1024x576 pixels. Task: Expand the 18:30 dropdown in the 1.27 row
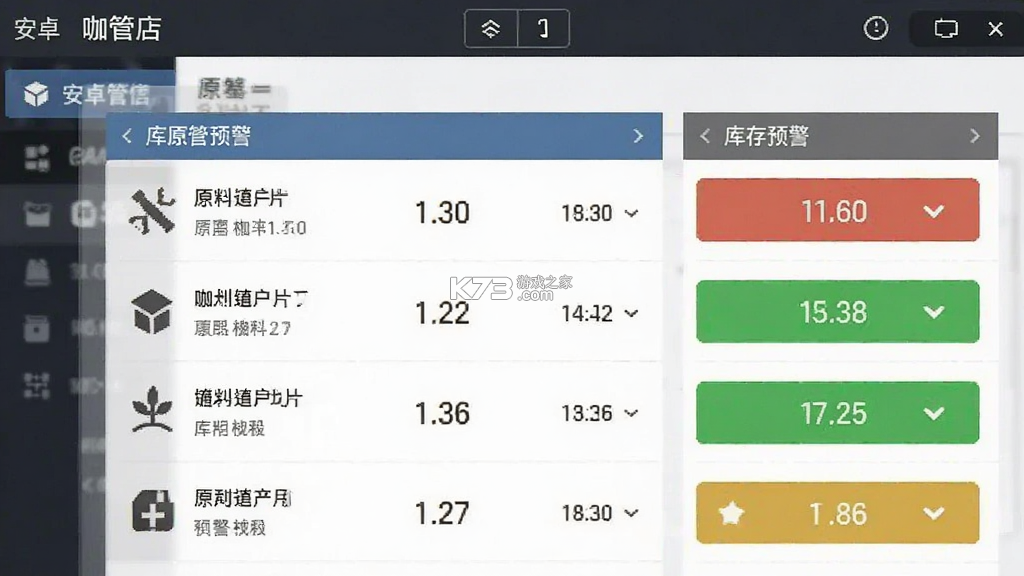coord(631,513)
